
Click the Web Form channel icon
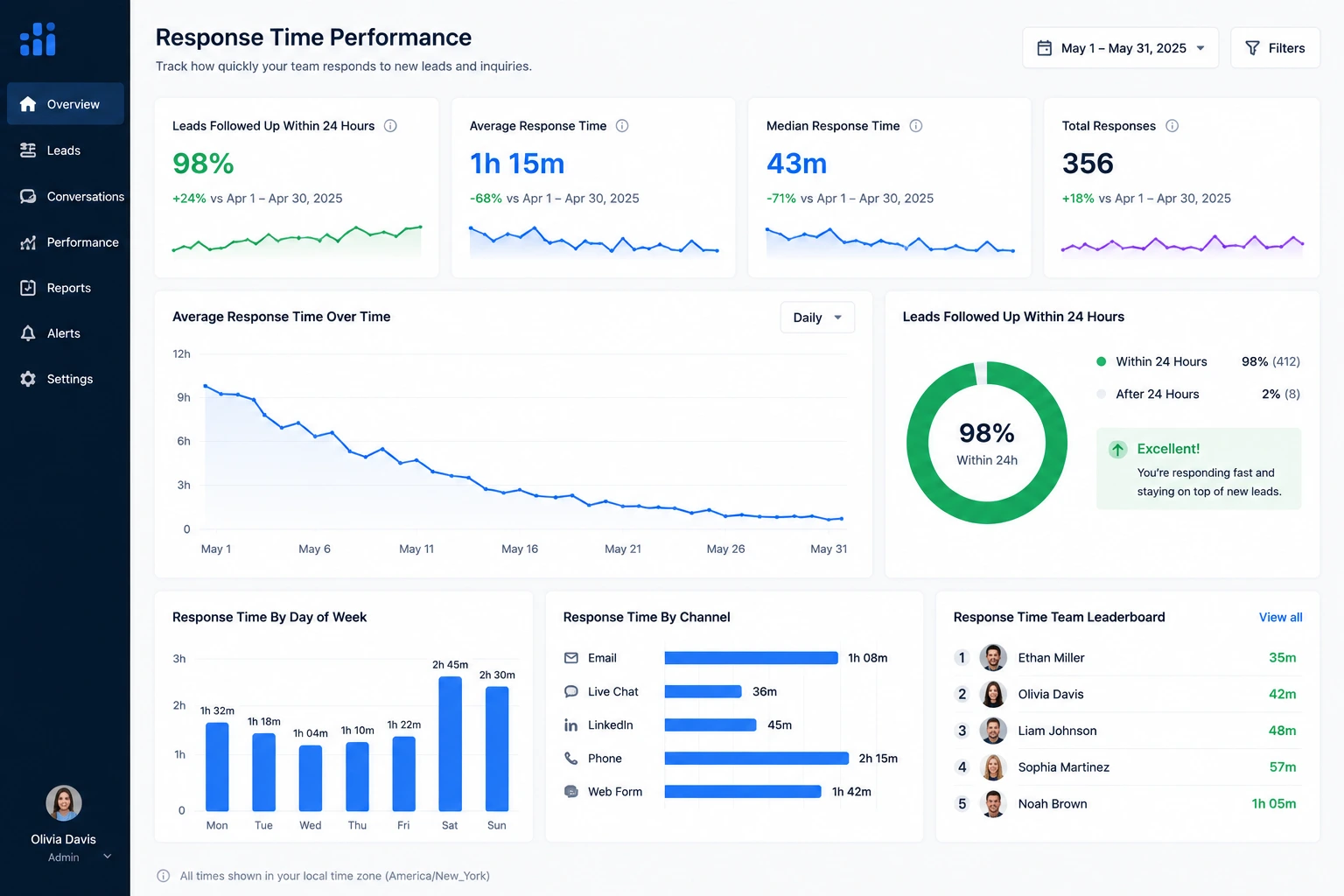pyautogui.click(x=571, y=792)
